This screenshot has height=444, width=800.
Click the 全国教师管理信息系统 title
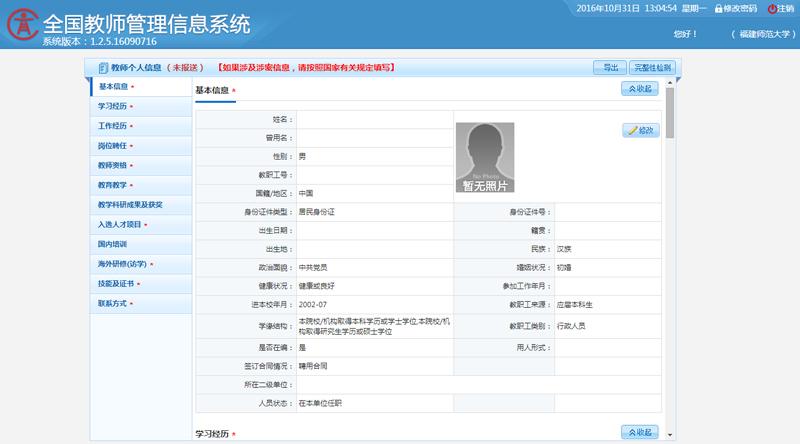click(146, 24)
